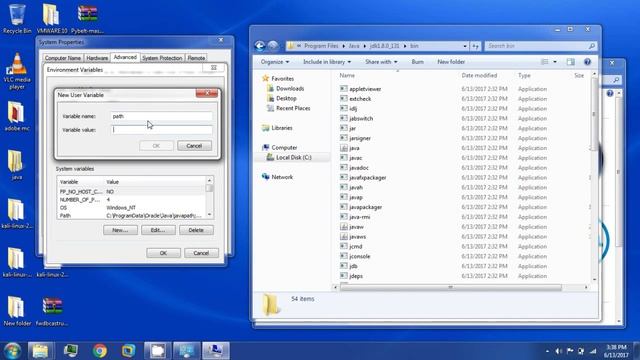Go back in Explorer window

pos(260,46)
